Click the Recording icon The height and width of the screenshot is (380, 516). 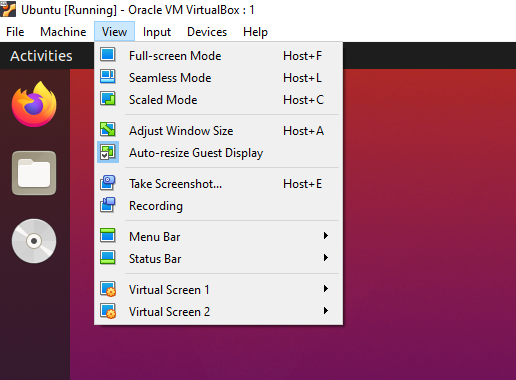(108, 205)
